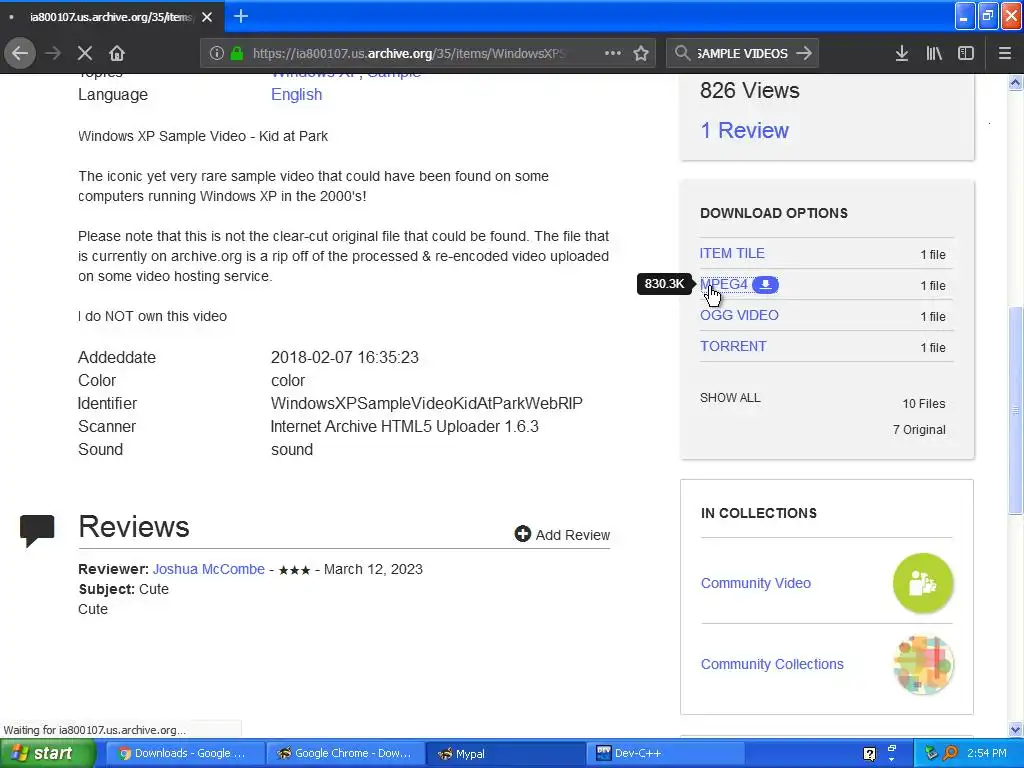Open the ITEM TILE download option

732,253
